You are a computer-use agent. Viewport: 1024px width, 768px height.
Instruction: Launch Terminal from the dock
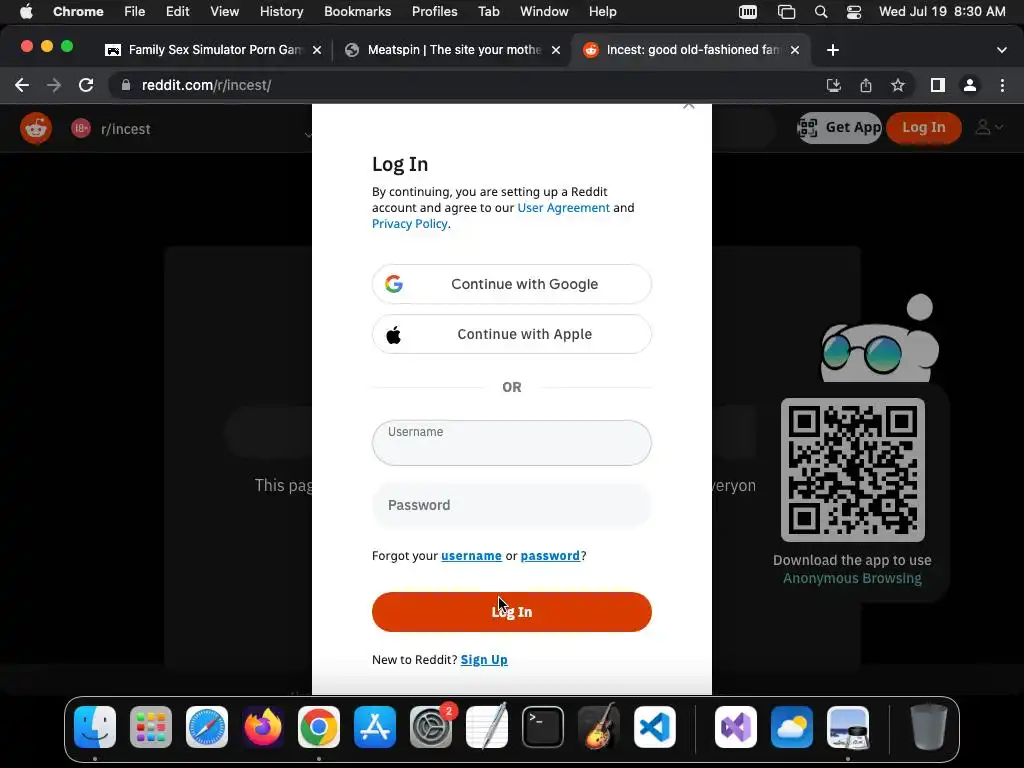543,727
